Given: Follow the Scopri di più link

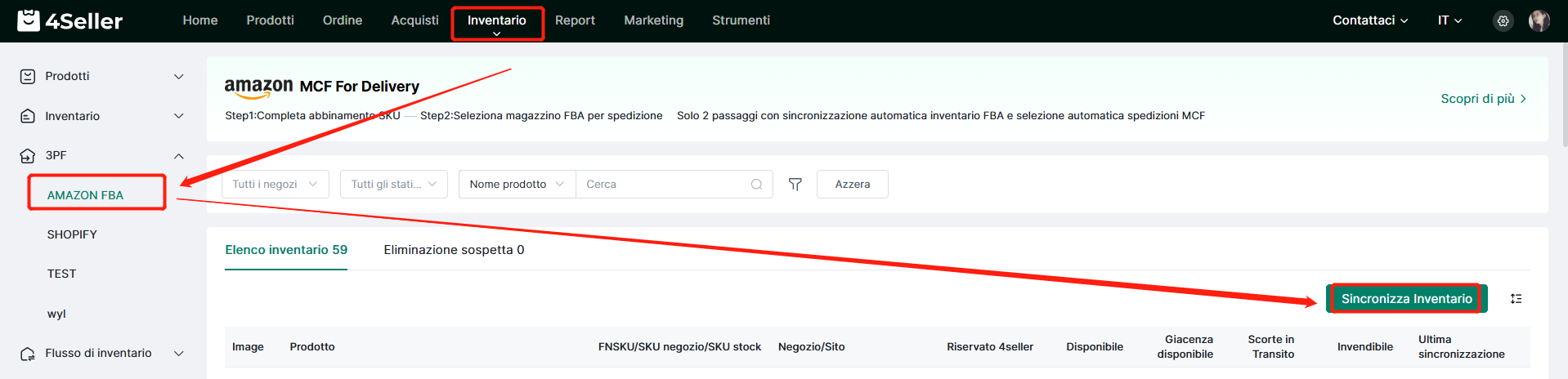Looking at the screenshot, I should 1484,99.
